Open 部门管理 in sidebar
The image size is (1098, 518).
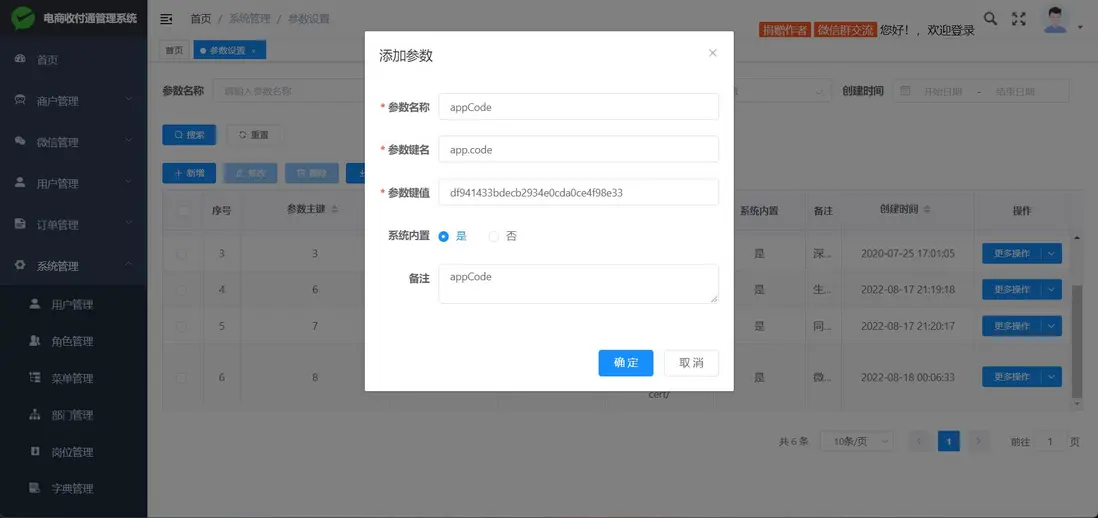(74, 415)
